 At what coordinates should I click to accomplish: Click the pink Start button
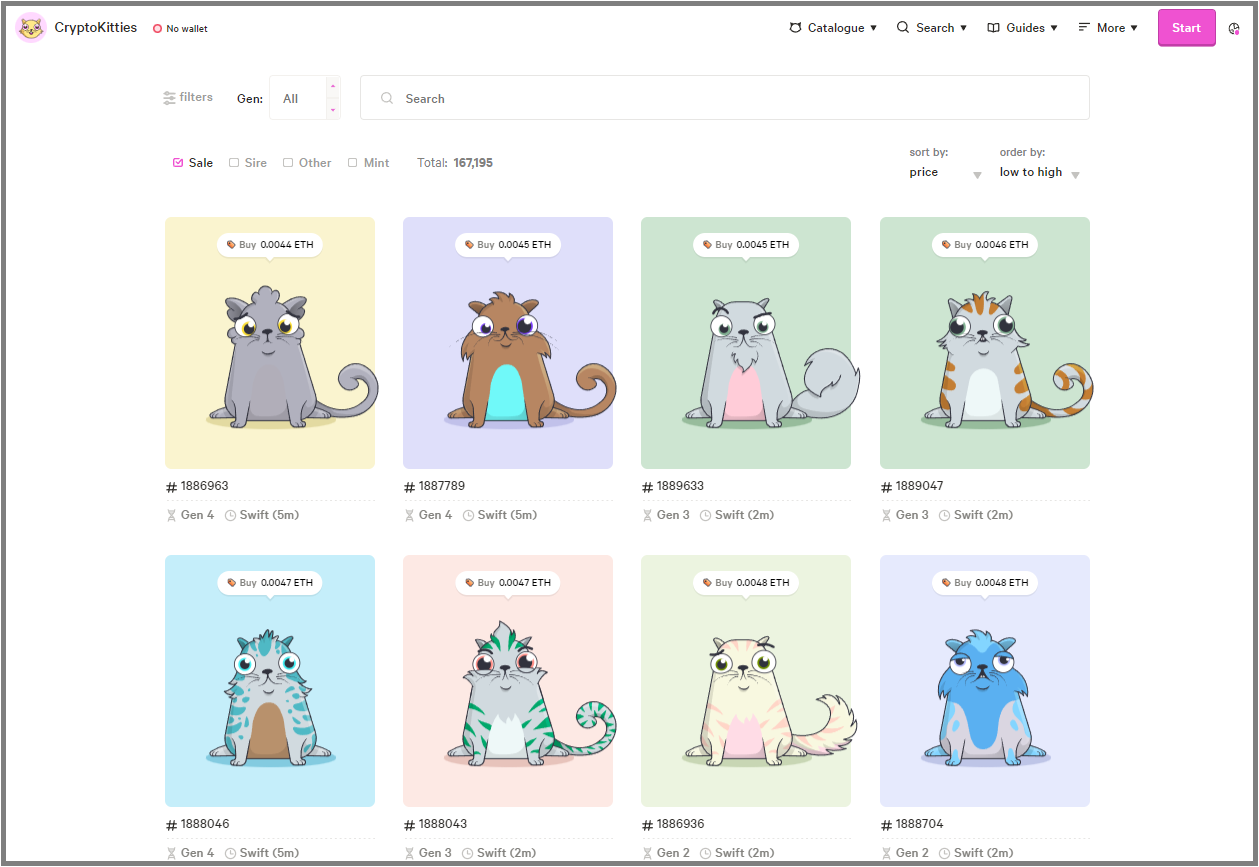pyautogui.click(x=1187, y=28)
